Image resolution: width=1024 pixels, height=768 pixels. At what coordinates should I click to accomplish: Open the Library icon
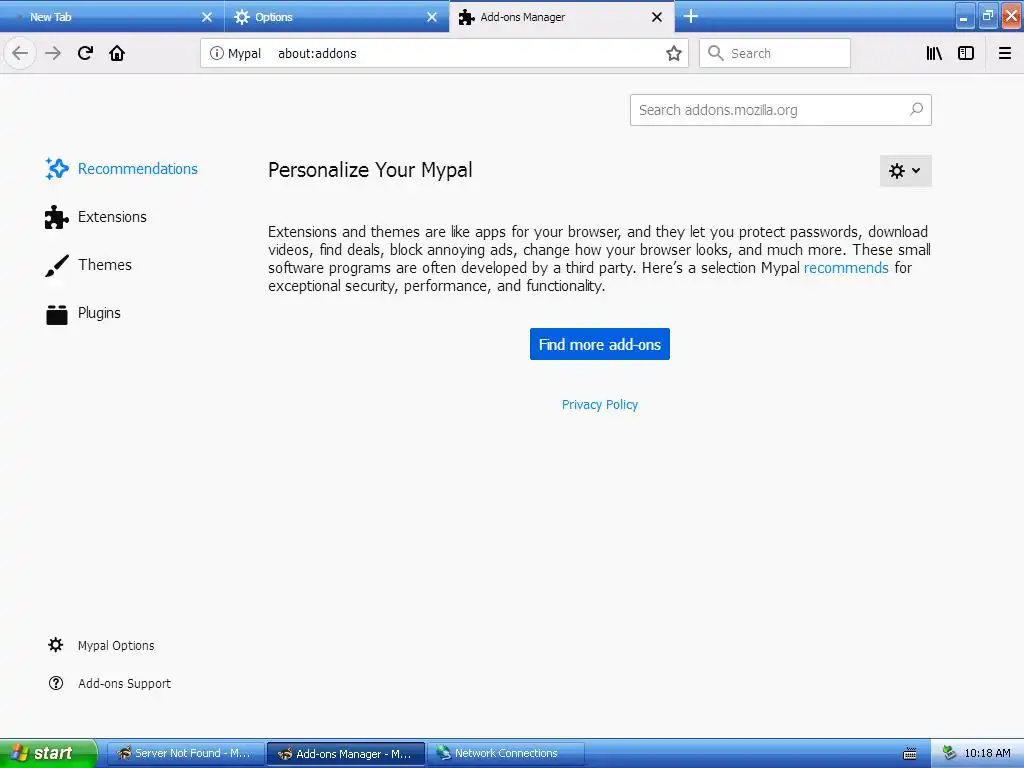[x=934, y=53]
